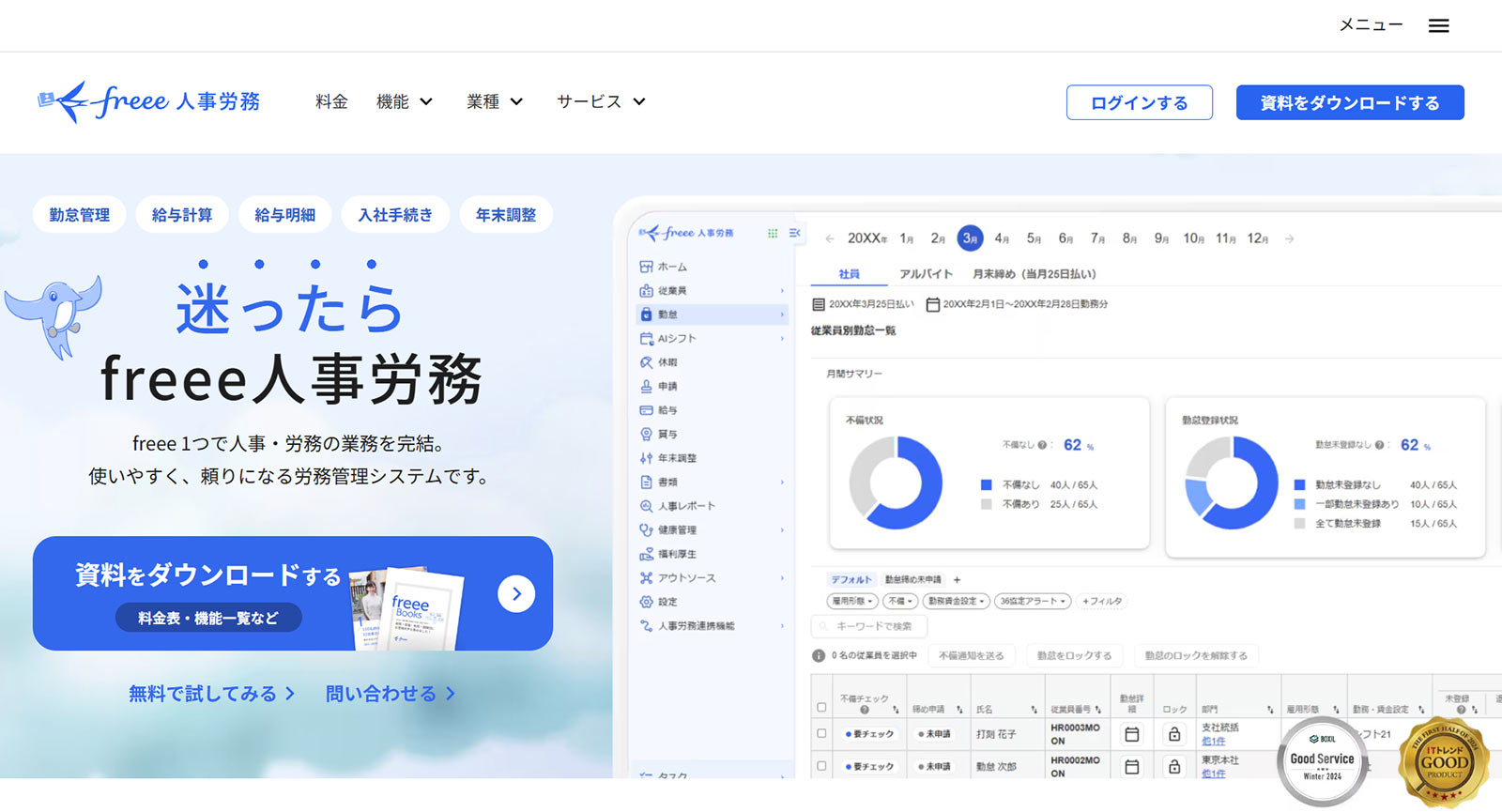Click the 入社手続き feature pill
Screen dimensions: 1502x812
[395, 215]
